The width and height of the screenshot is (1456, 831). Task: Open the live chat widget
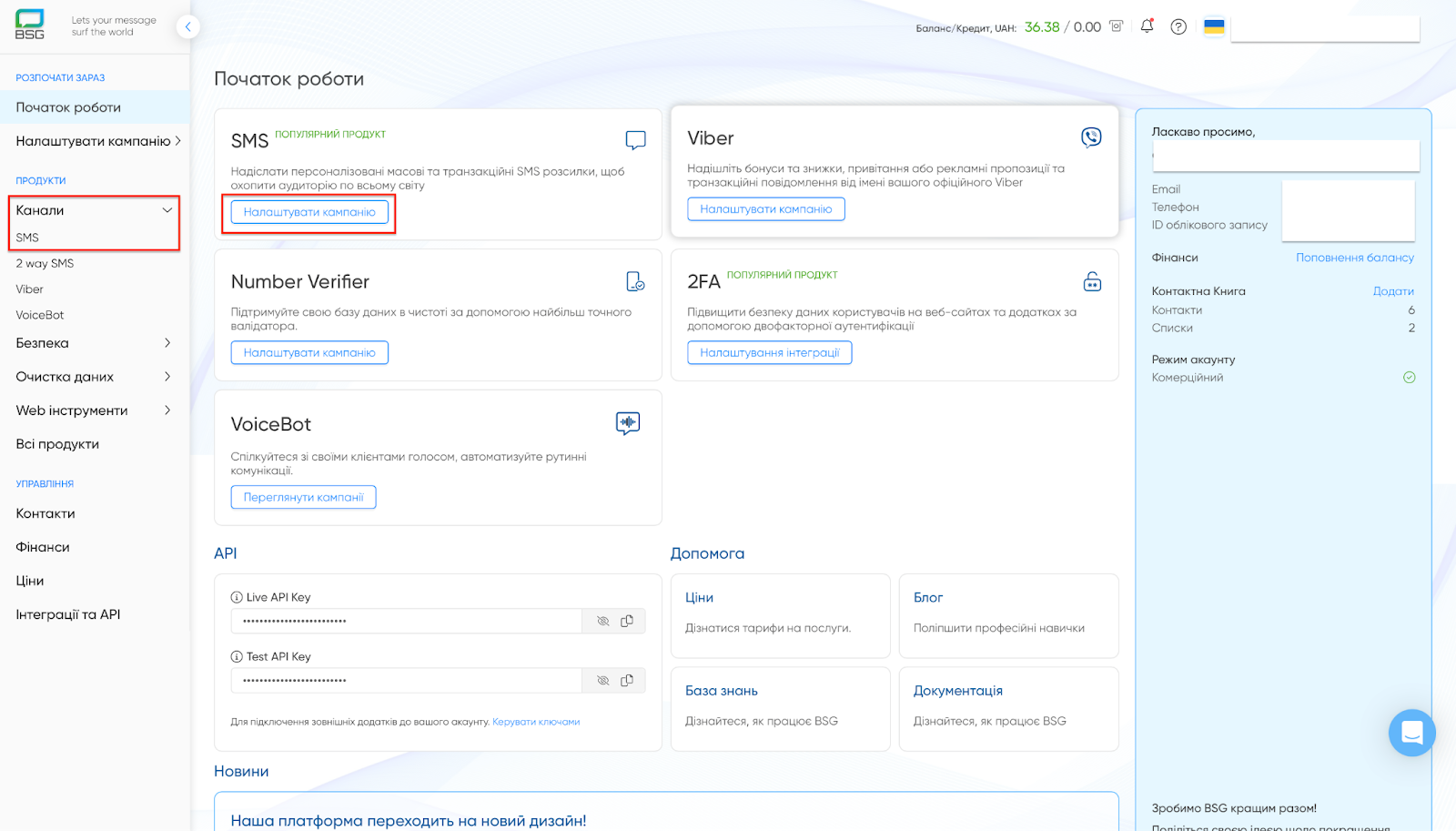click(x=1411, y=733)
